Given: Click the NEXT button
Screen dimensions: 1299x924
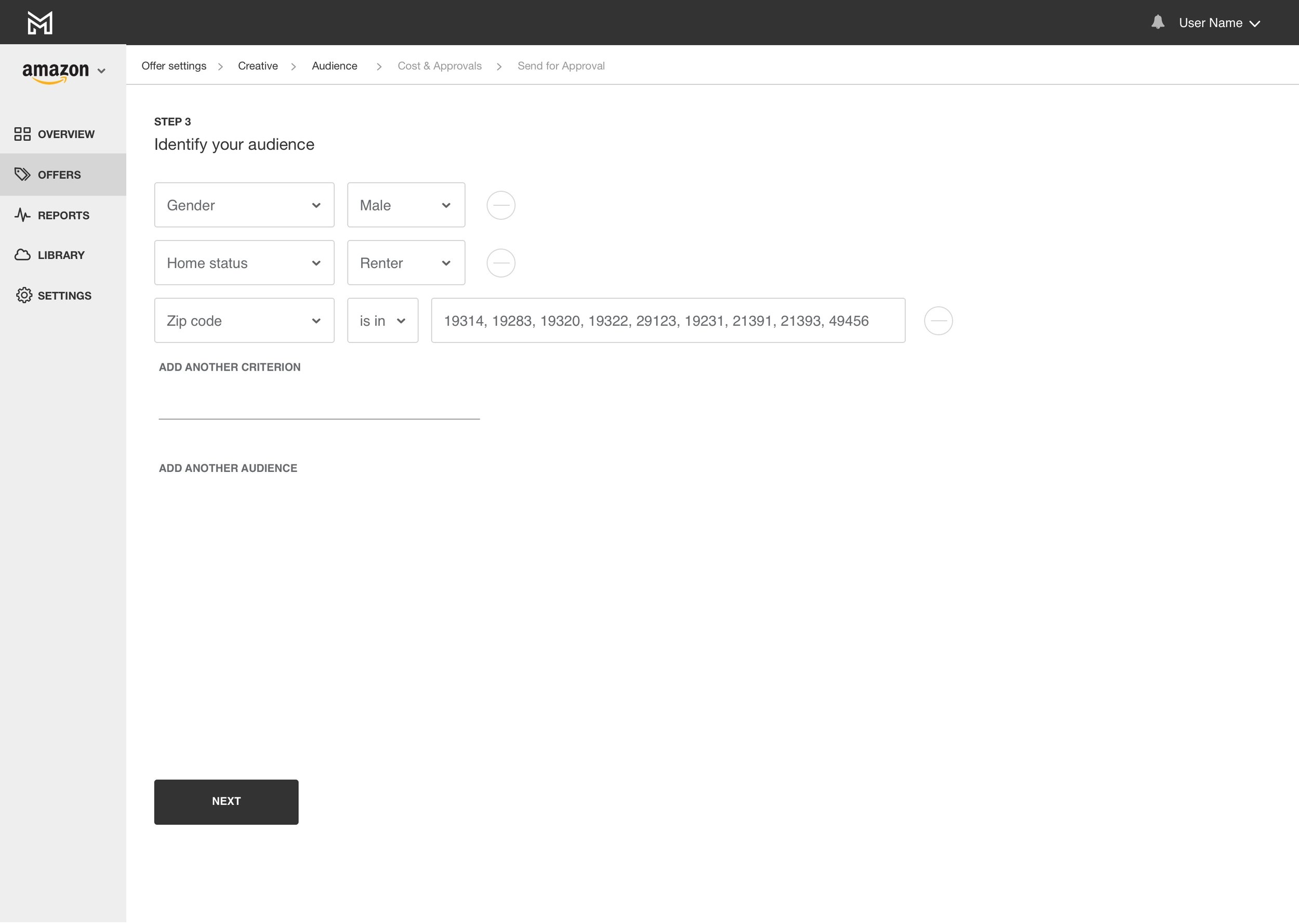Looking at the screenshot, I should [x=227, y=802].
